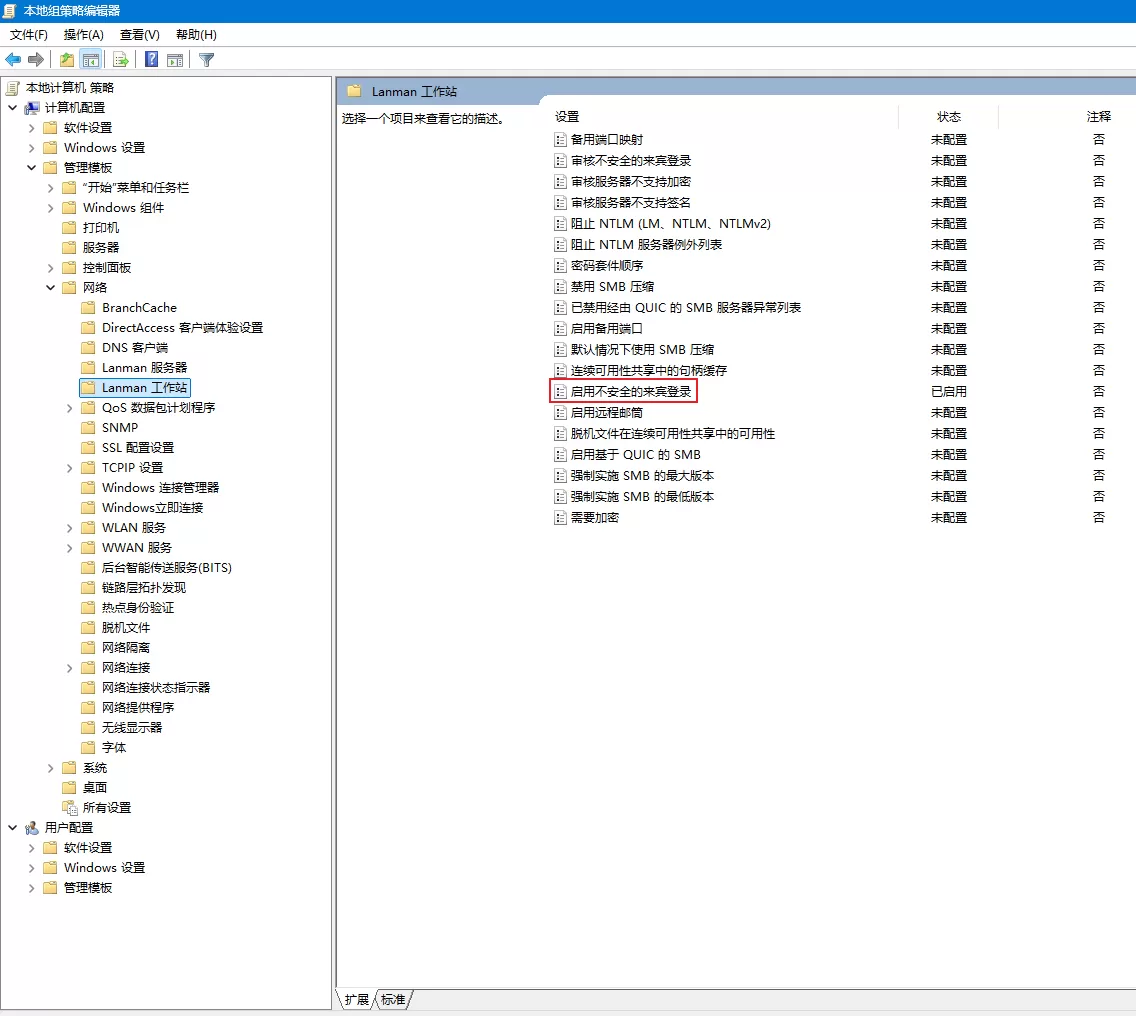Expand the TCPIP 设置 node
The width and height of the screenshot is (1136, 1016).
(x=70, y=468)
